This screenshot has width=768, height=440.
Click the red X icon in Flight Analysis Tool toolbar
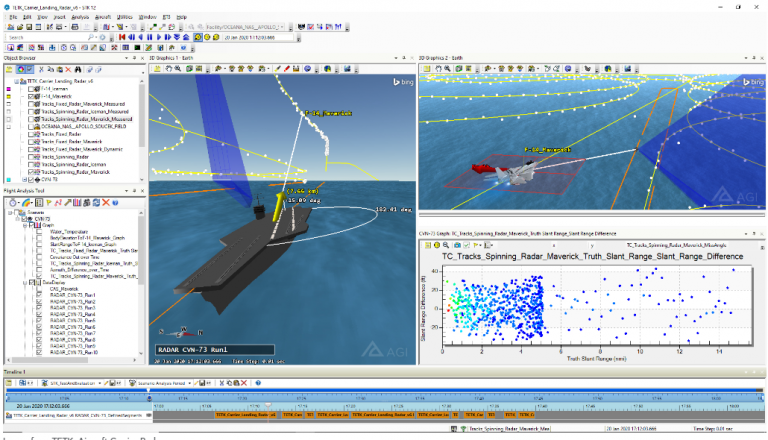point(106,202)
